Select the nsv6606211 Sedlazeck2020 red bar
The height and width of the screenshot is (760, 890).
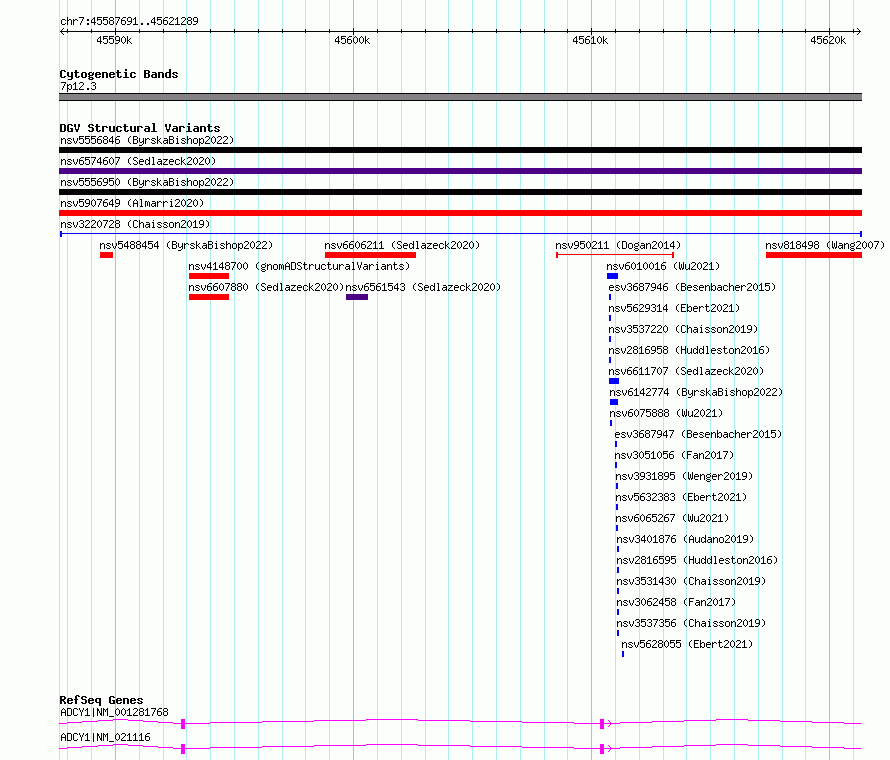(370, 255)
